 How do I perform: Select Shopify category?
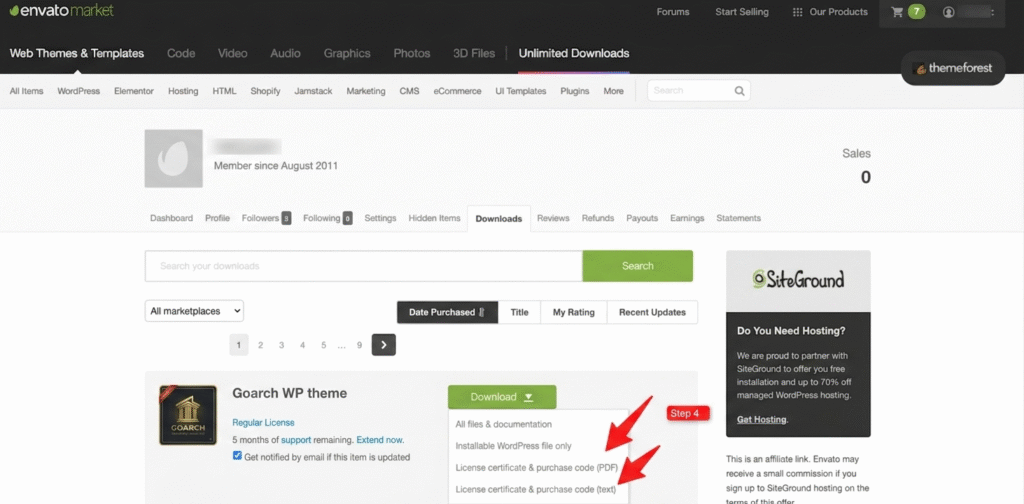(x=265, y=91)
